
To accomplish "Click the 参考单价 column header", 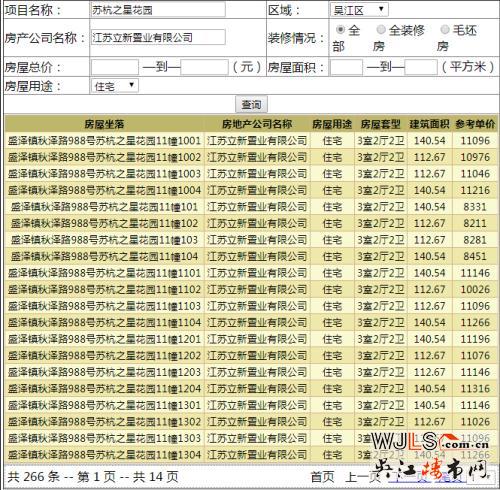I will point(475,124).
